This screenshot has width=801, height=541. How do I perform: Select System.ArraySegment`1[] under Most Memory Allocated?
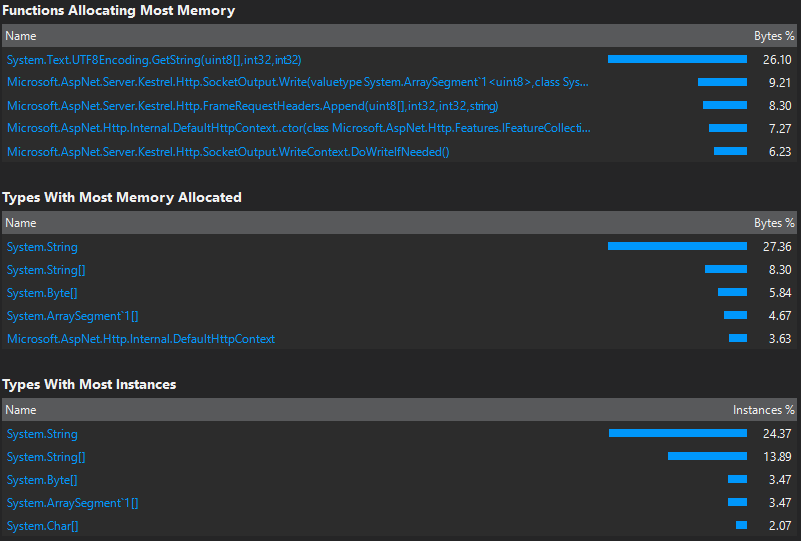click(73, 316)
